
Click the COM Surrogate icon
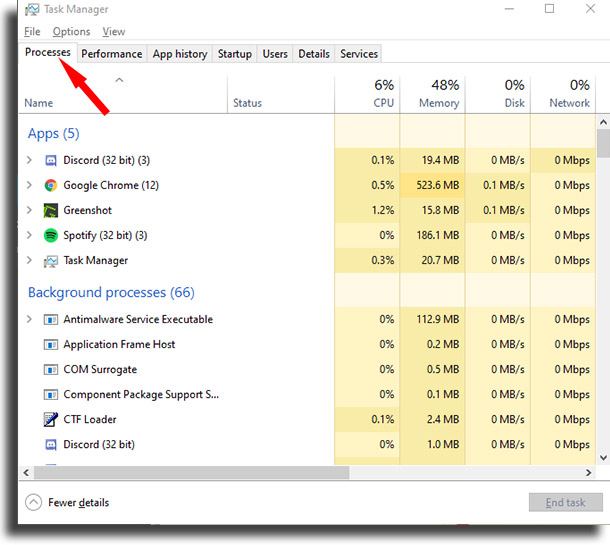pyautogui.click(x=51, y=370)
